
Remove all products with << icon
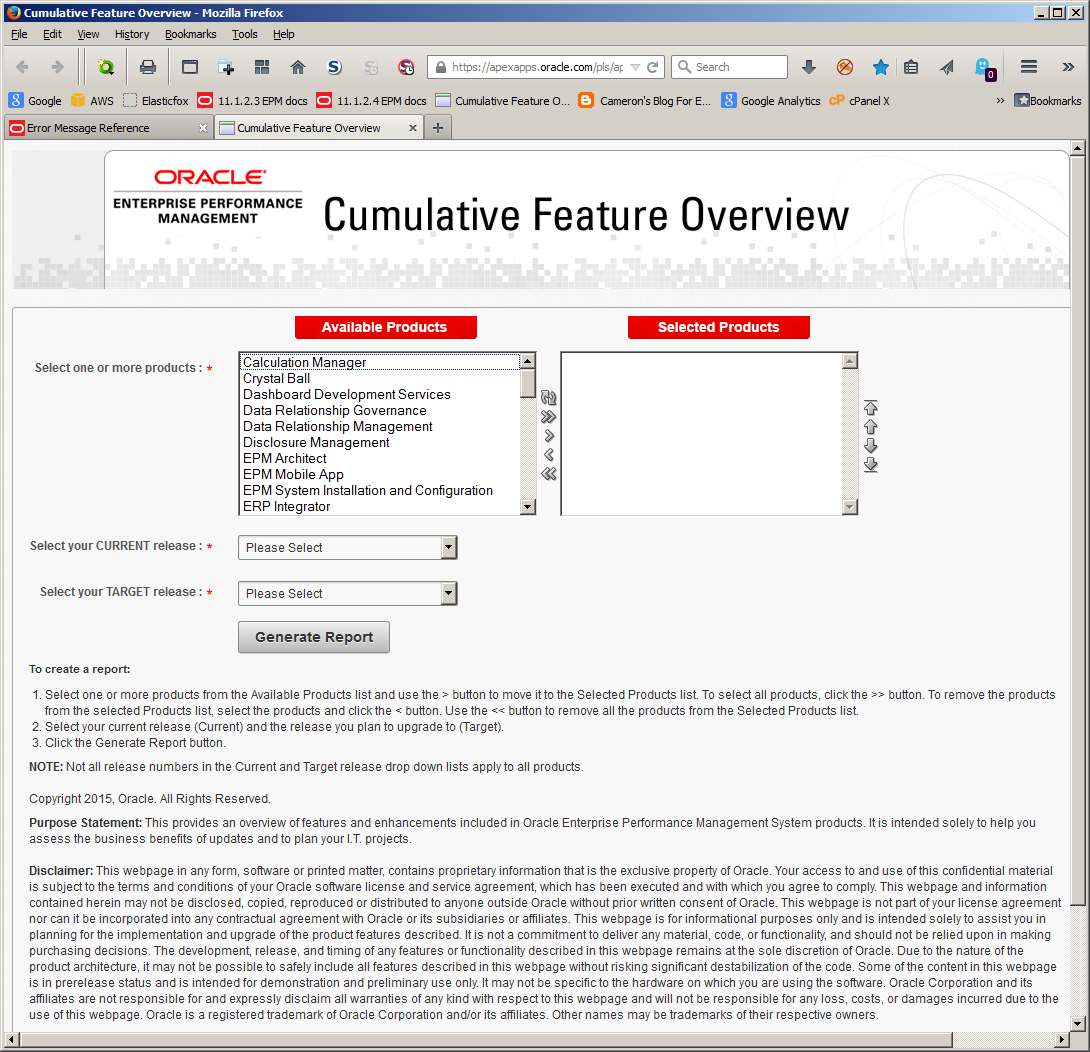point(548,474)
